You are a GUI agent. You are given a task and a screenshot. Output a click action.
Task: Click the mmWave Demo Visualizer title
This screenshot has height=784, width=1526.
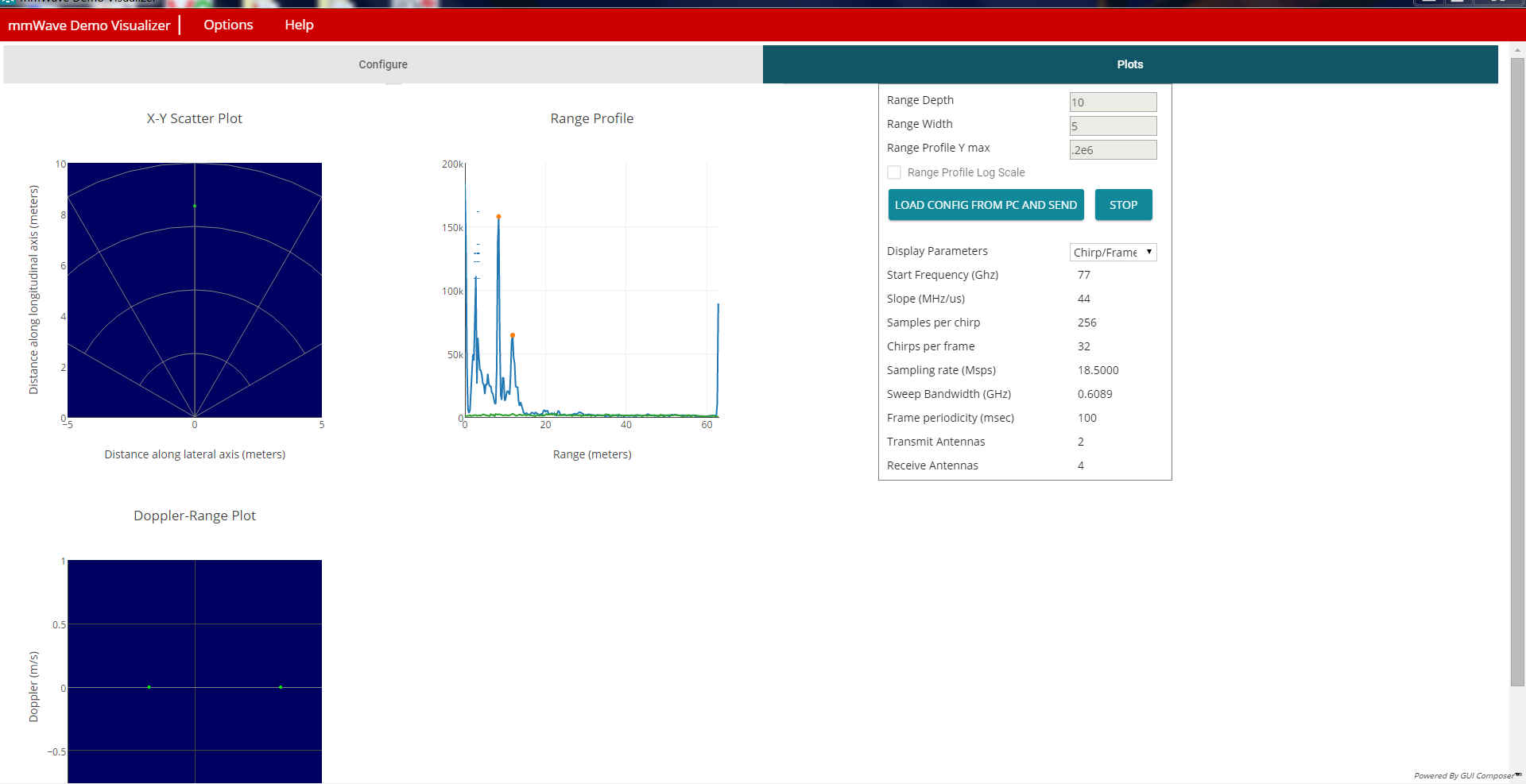(89, 25)
